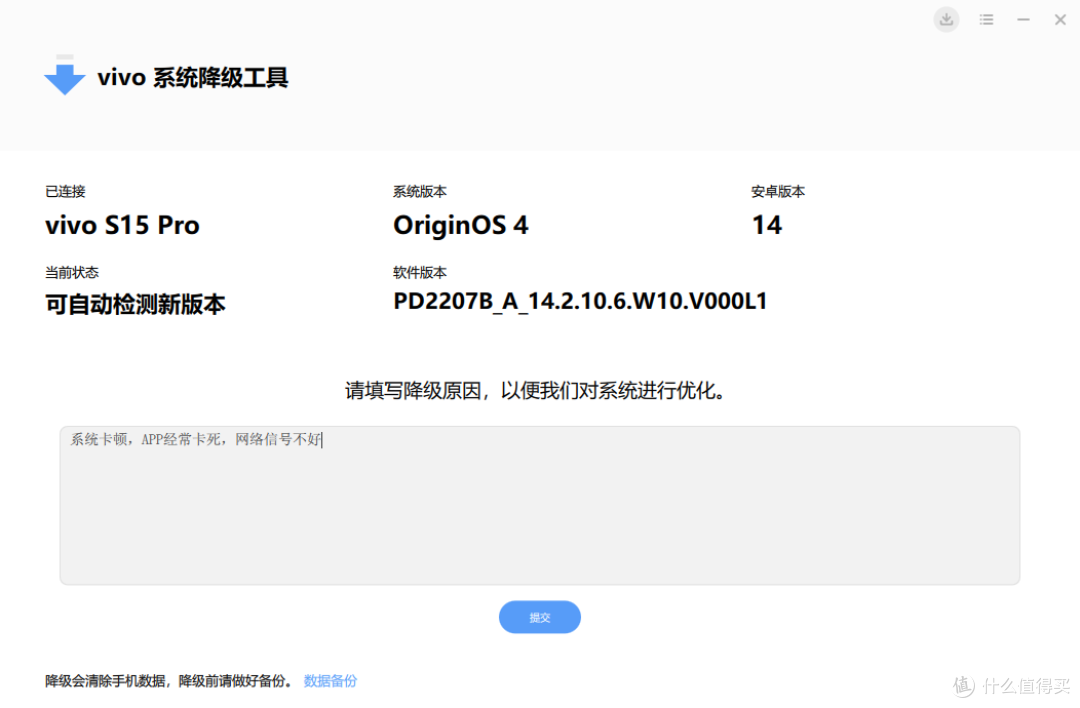Click the Android version value 14
1080x708 pixels.
pos(767,225)
